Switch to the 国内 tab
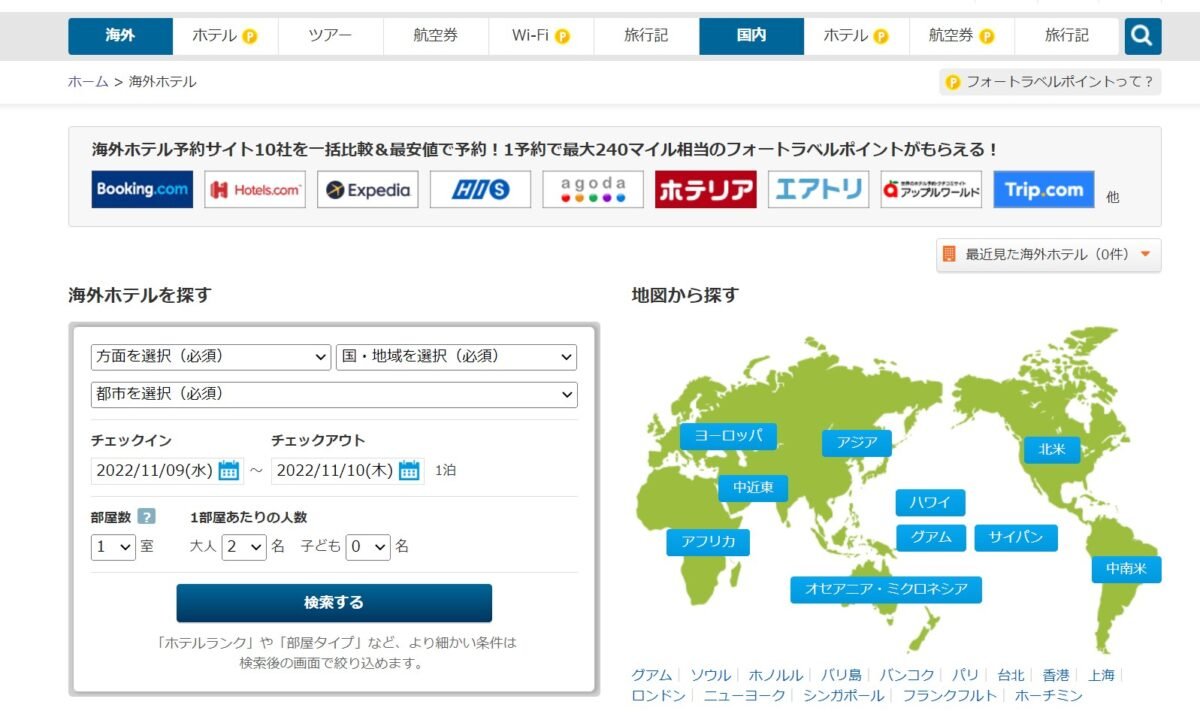The width and height of the screenshot is (1200, 717). coord(751,35)
